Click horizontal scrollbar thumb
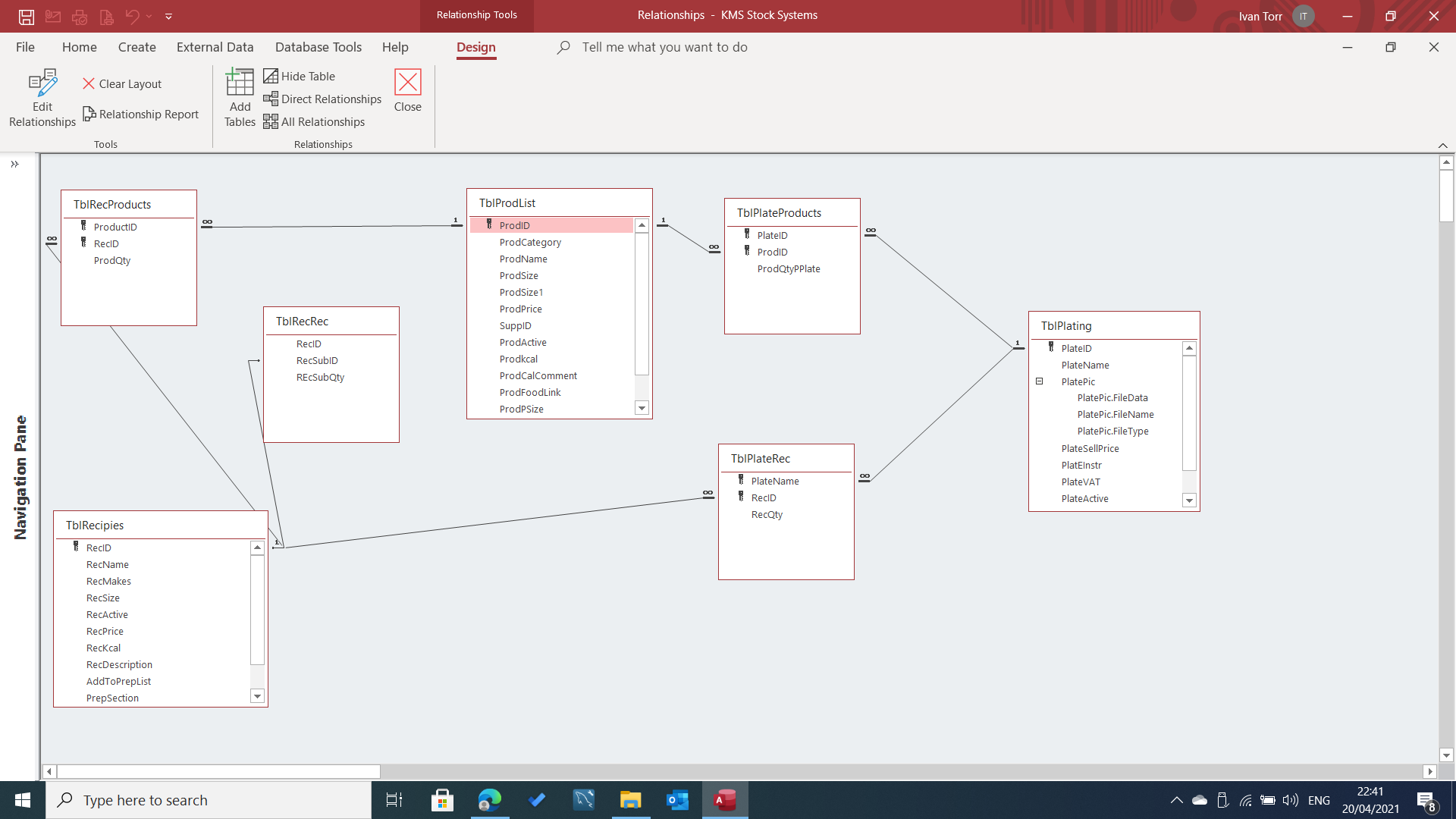This screenshot has height=819, width=1456. click(218, 771)
